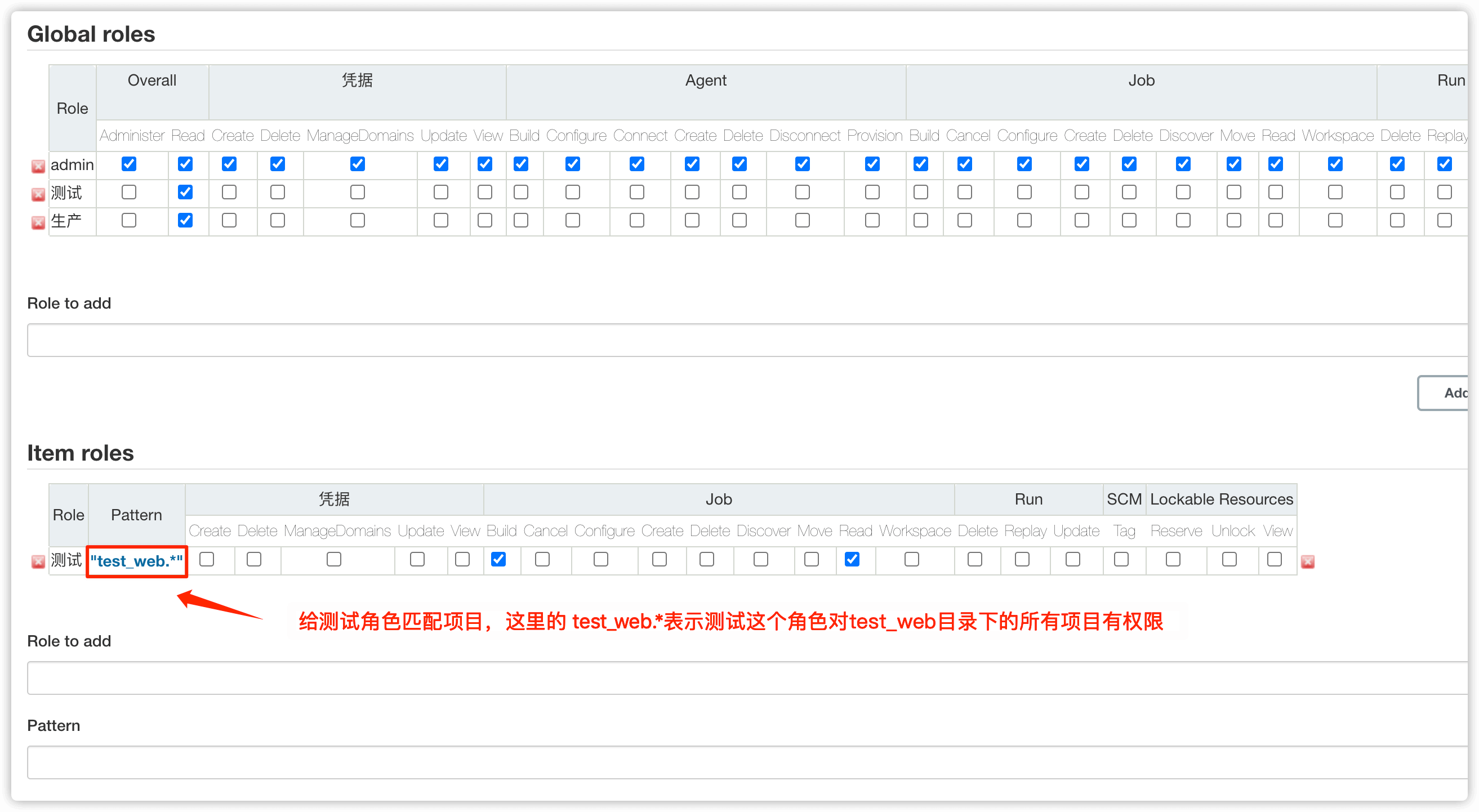Check Lockable Resources Reserve for the 测试 item role

click(1174, 560)
